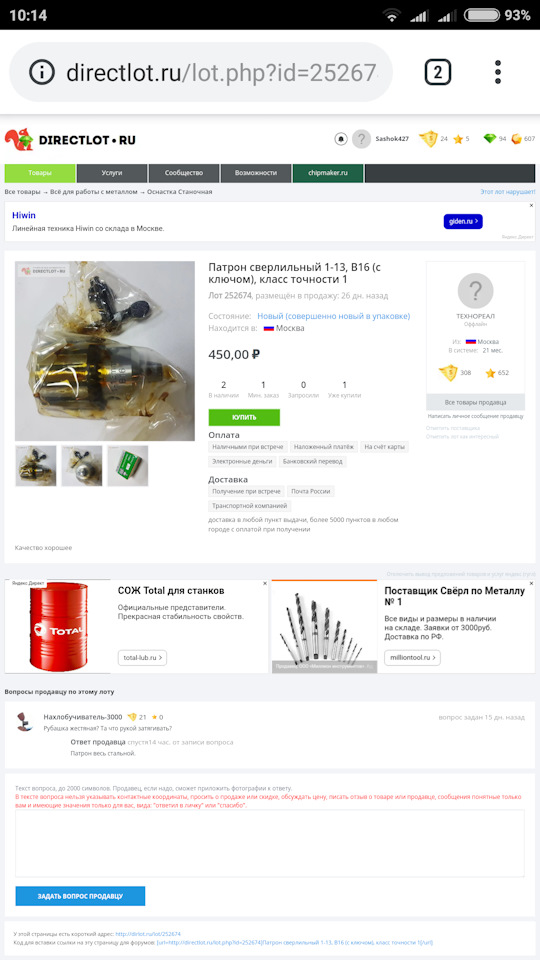The height and width of the screenshot is (960, 540).
Task: Click ЗАДАТЬ ВОПРОС ПРОДАВЦУ button
Action: coord(80,896)
